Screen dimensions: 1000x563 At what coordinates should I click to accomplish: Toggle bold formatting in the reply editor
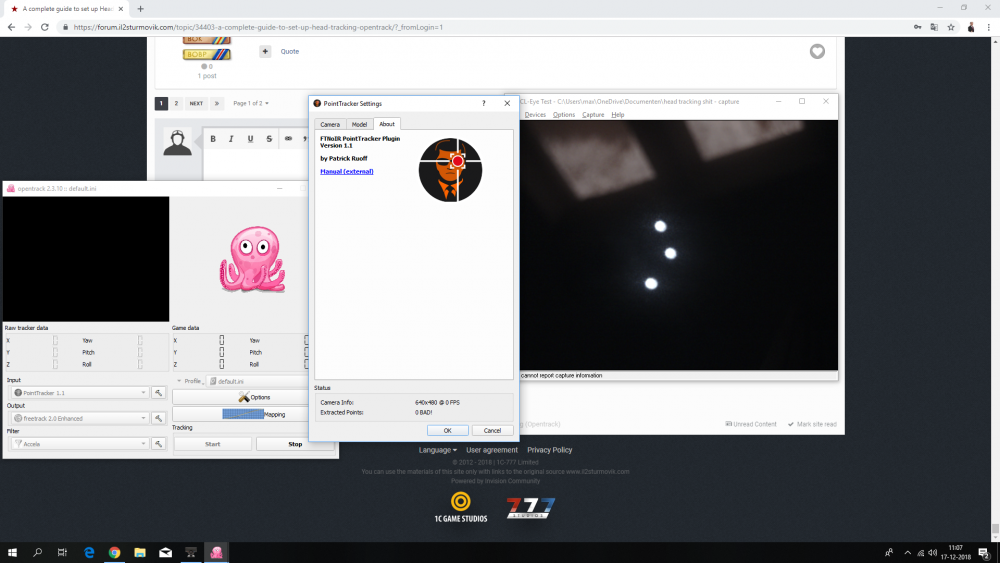[x=213, y=139]
